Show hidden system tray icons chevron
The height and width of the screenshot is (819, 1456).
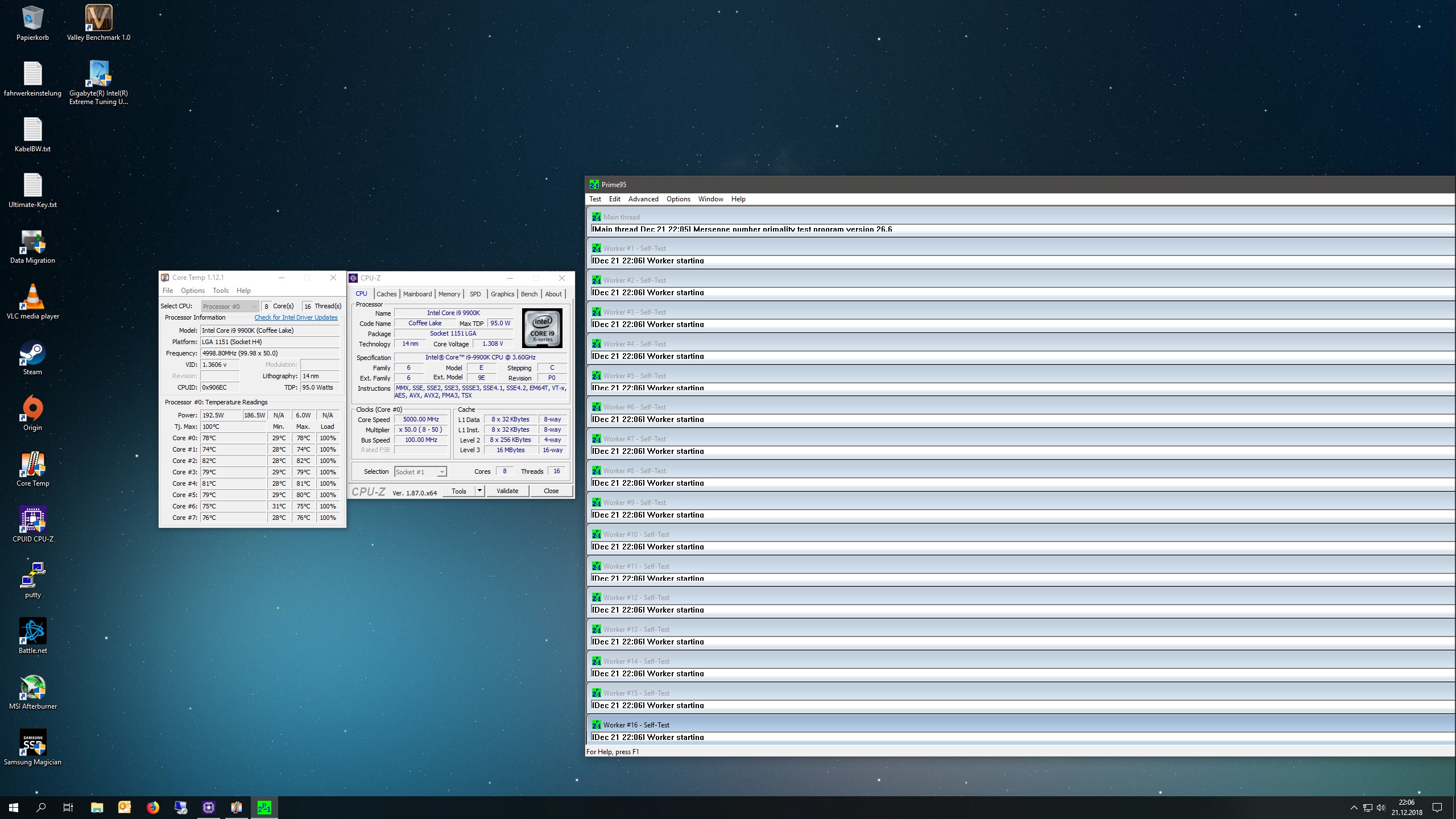click(x=1354, y=808)
